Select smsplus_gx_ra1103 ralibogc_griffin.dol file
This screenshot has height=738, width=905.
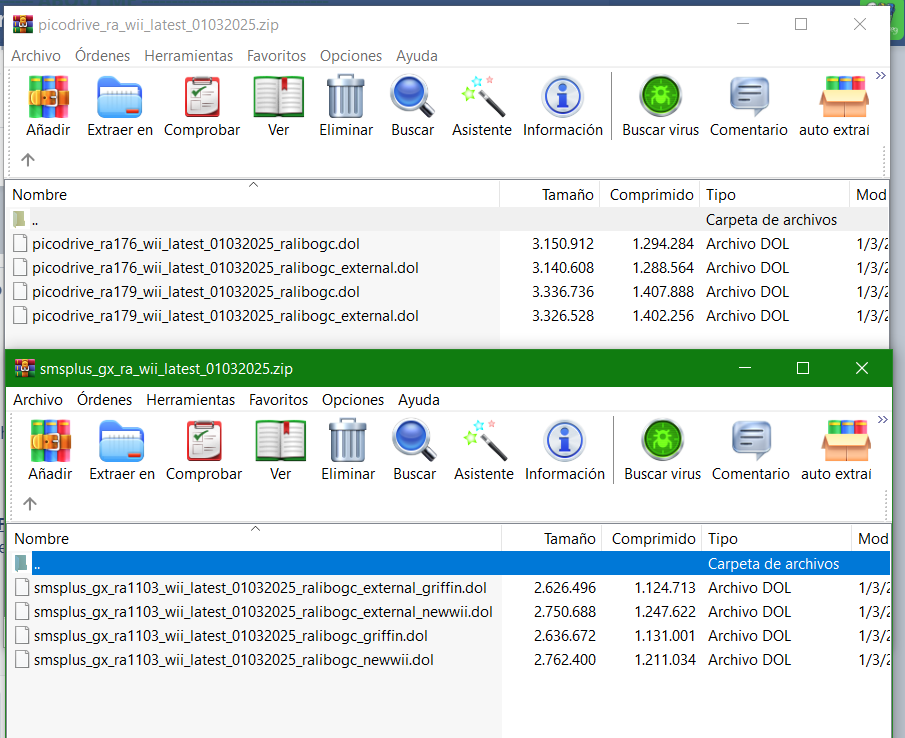click(x=230, y=636)
